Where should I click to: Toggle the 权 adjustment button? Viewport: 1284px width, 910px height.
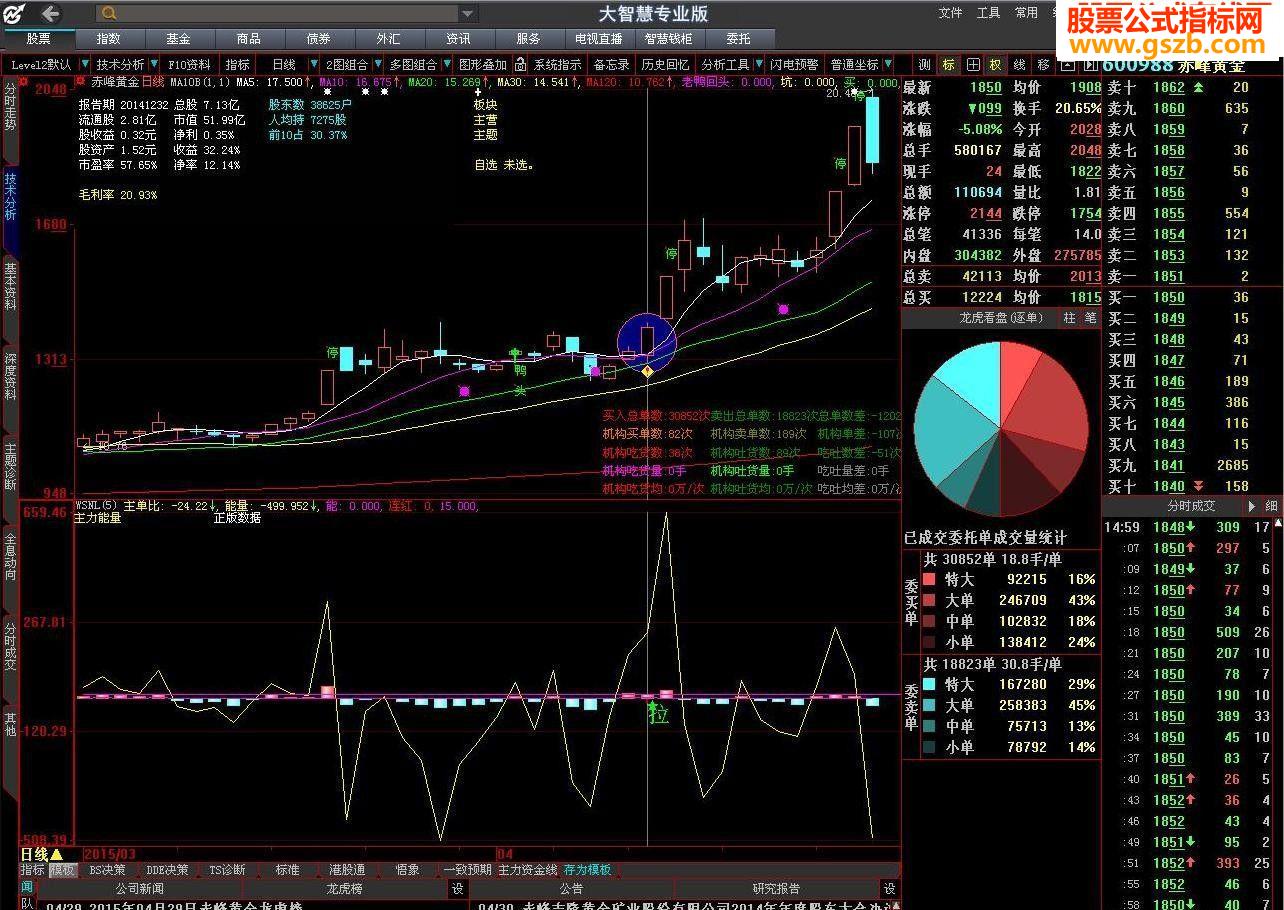[x=996, y=65]
